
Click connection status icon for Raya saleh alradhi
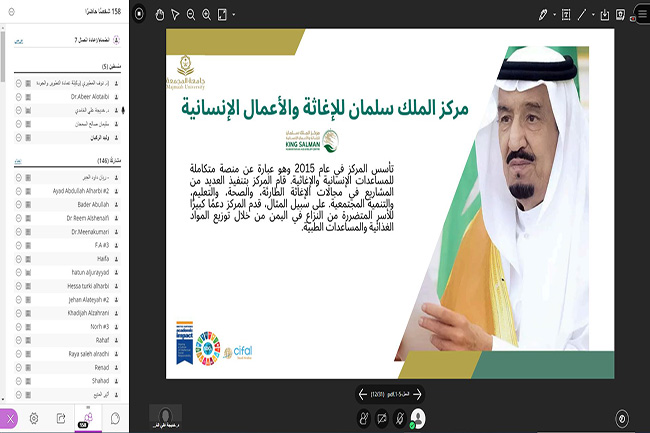[x=28, y=354]
